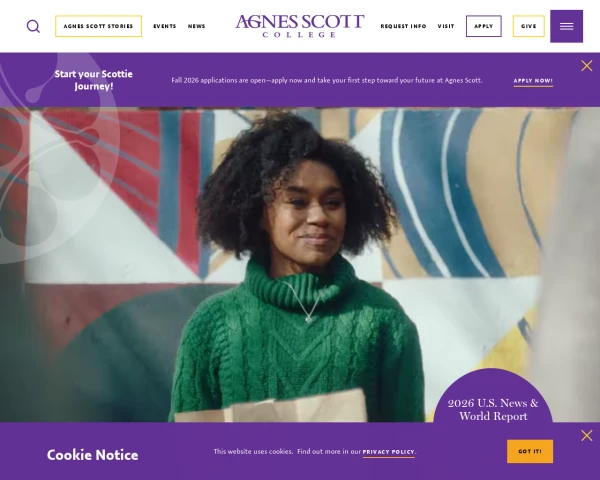The height and width of the screenshot is (480, 600).
Task: Dismiss the Cookie Notice with X icon
Action: pos(586,436)
